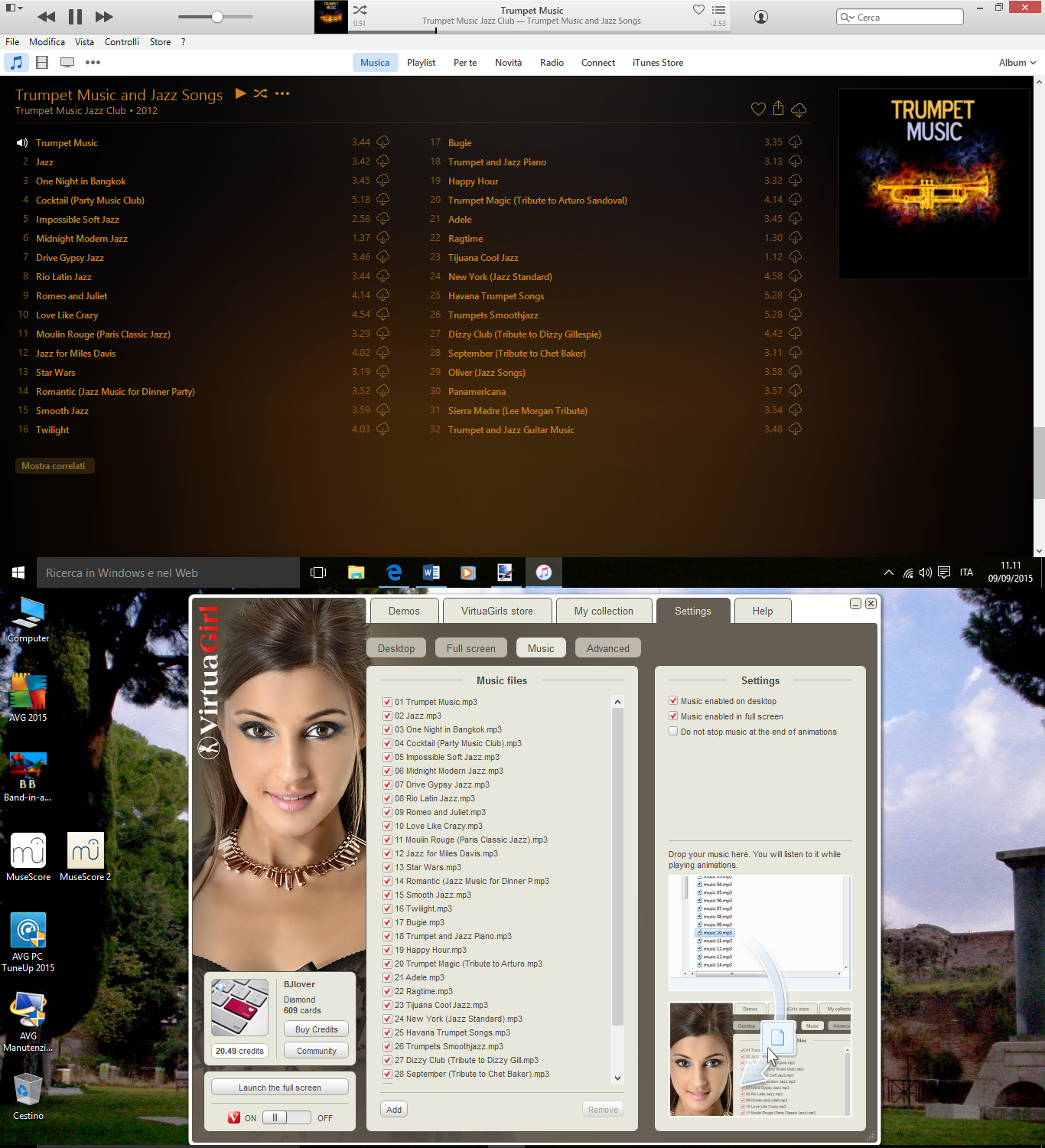Uncheck 21 Adele.mp3 file

tap(387, 977)
